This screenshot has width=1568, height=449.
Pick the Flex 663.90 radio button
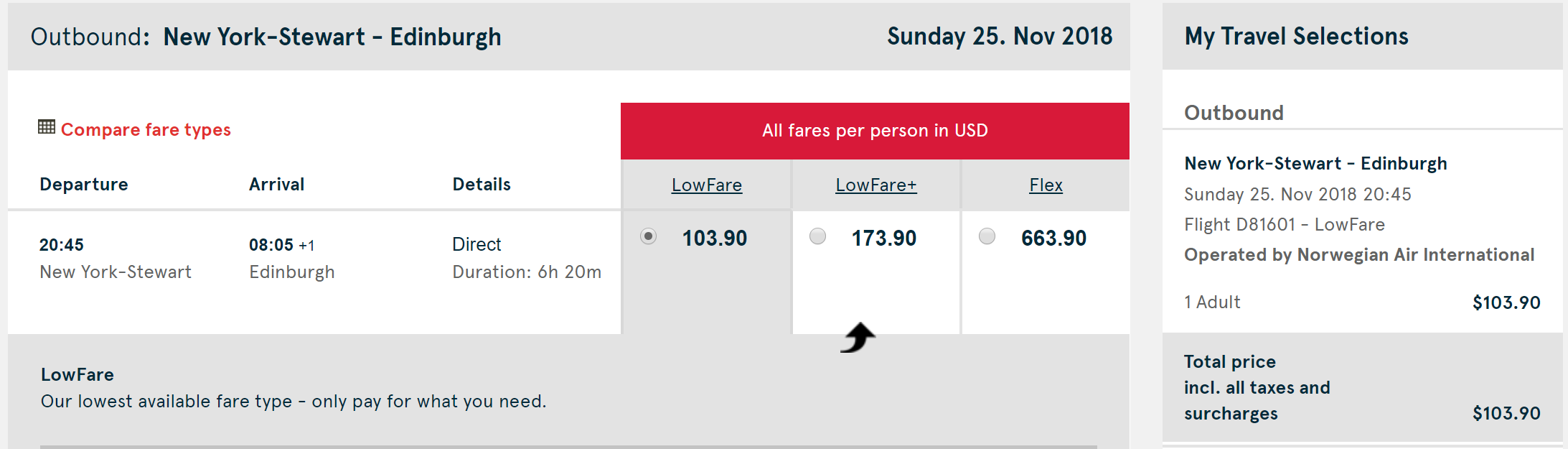click(987, 236)
